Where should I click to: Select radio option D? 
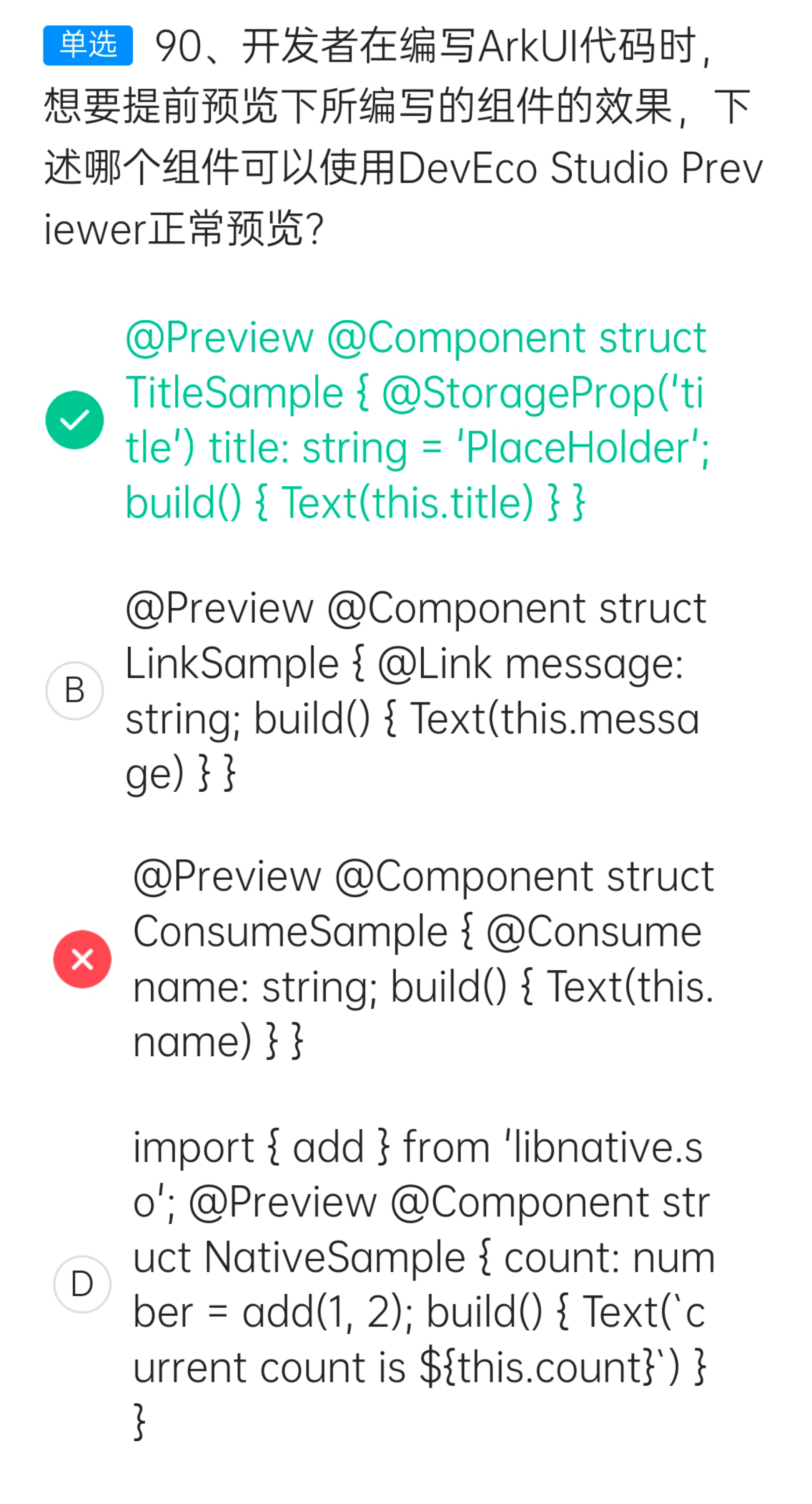(x=82, y=1284)
